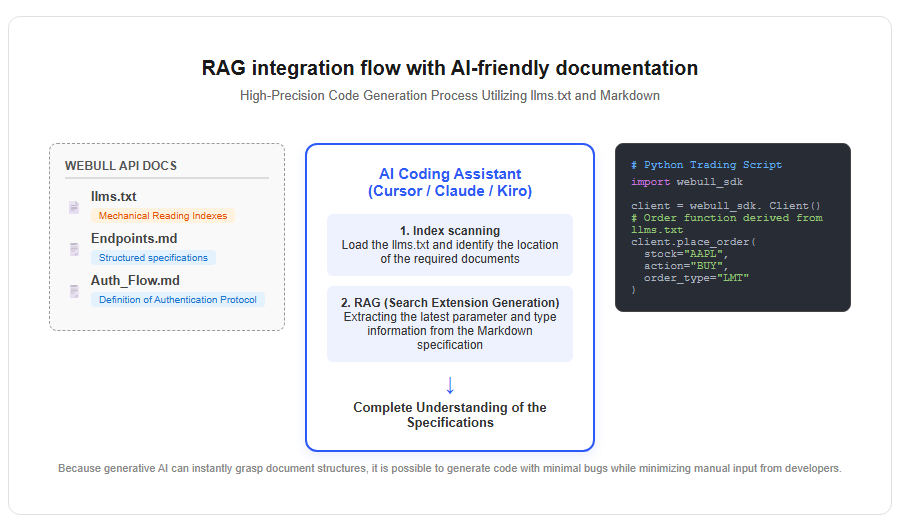Click the AI Coding Assistant heading

click(450, 183)
